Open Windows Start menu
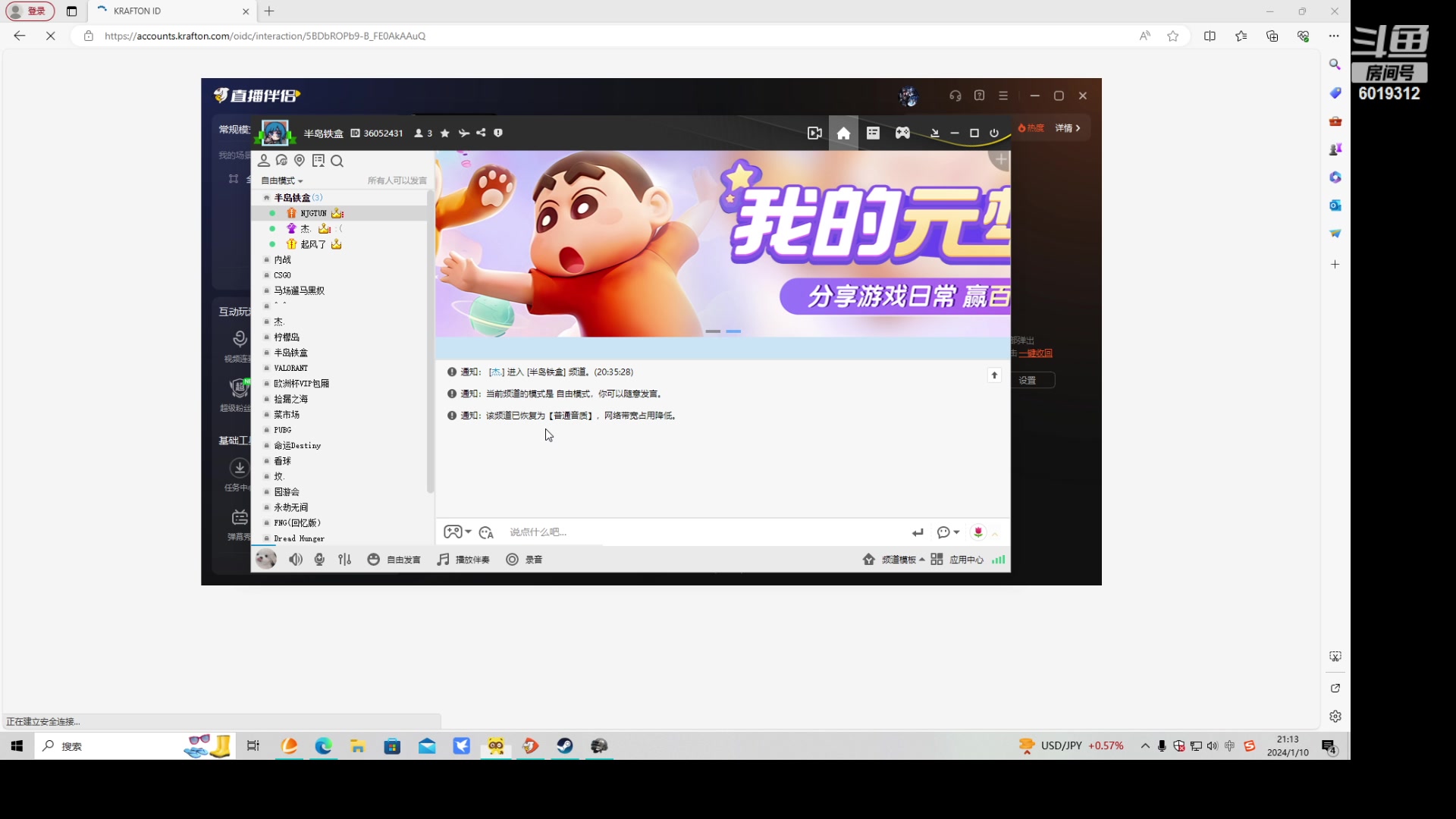Image resolution: width=1456 pixels, height=819 pixels. pyautogui.click(x=17, y=746)
